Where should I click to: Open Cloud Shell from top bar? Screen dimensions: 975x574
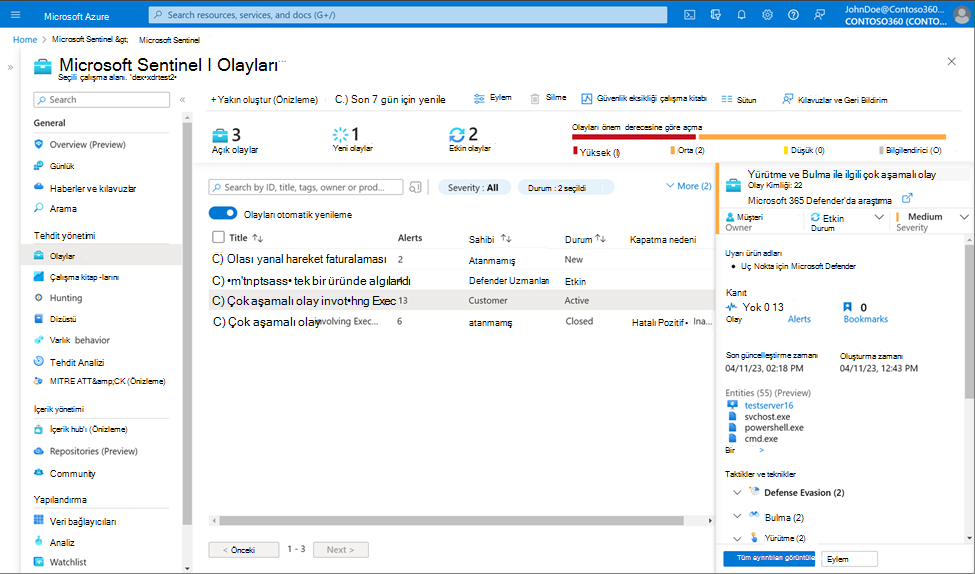tap(690, 15)
